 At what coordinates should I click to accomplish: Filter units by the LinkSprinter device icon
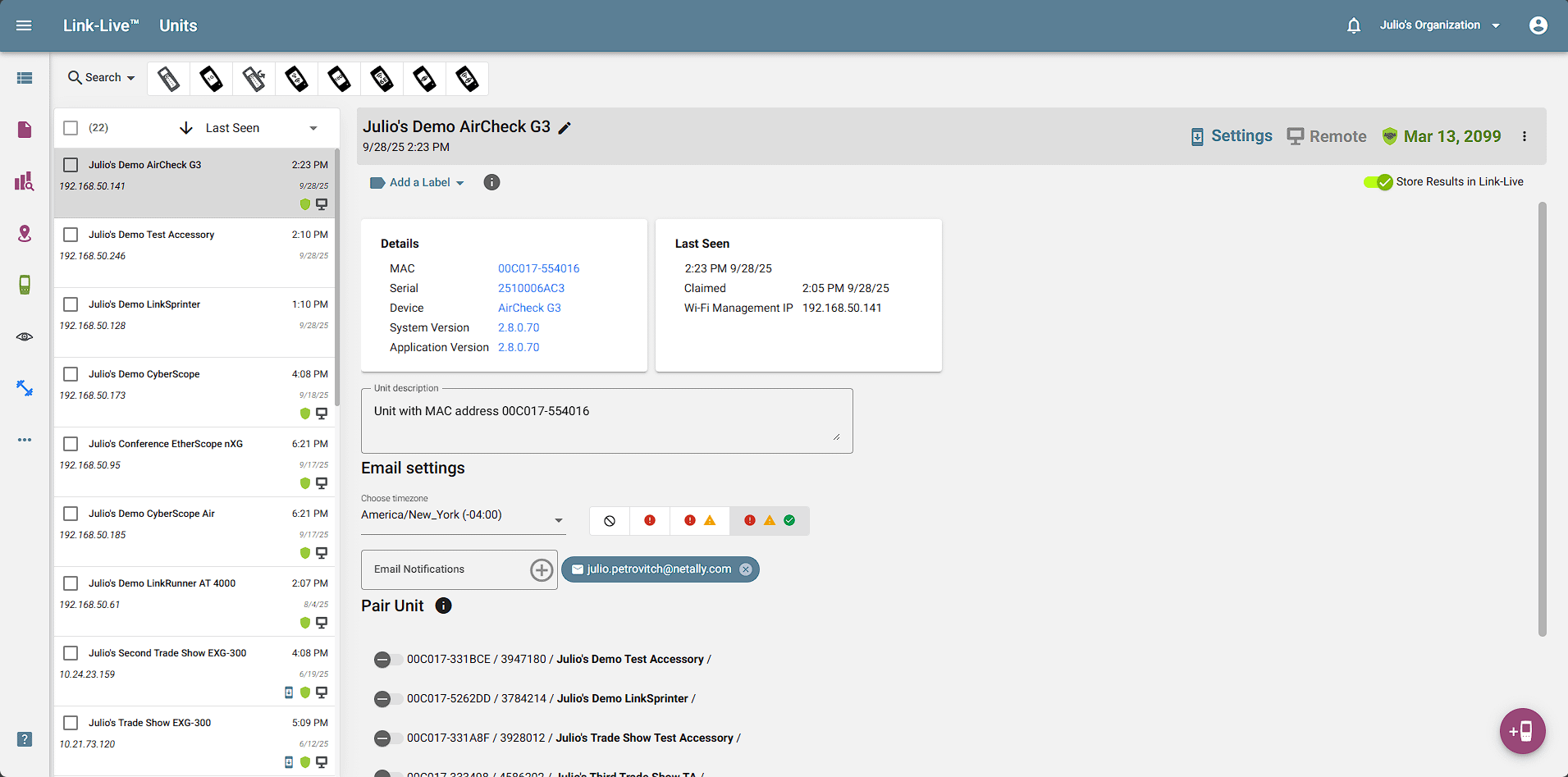[168, 78]
